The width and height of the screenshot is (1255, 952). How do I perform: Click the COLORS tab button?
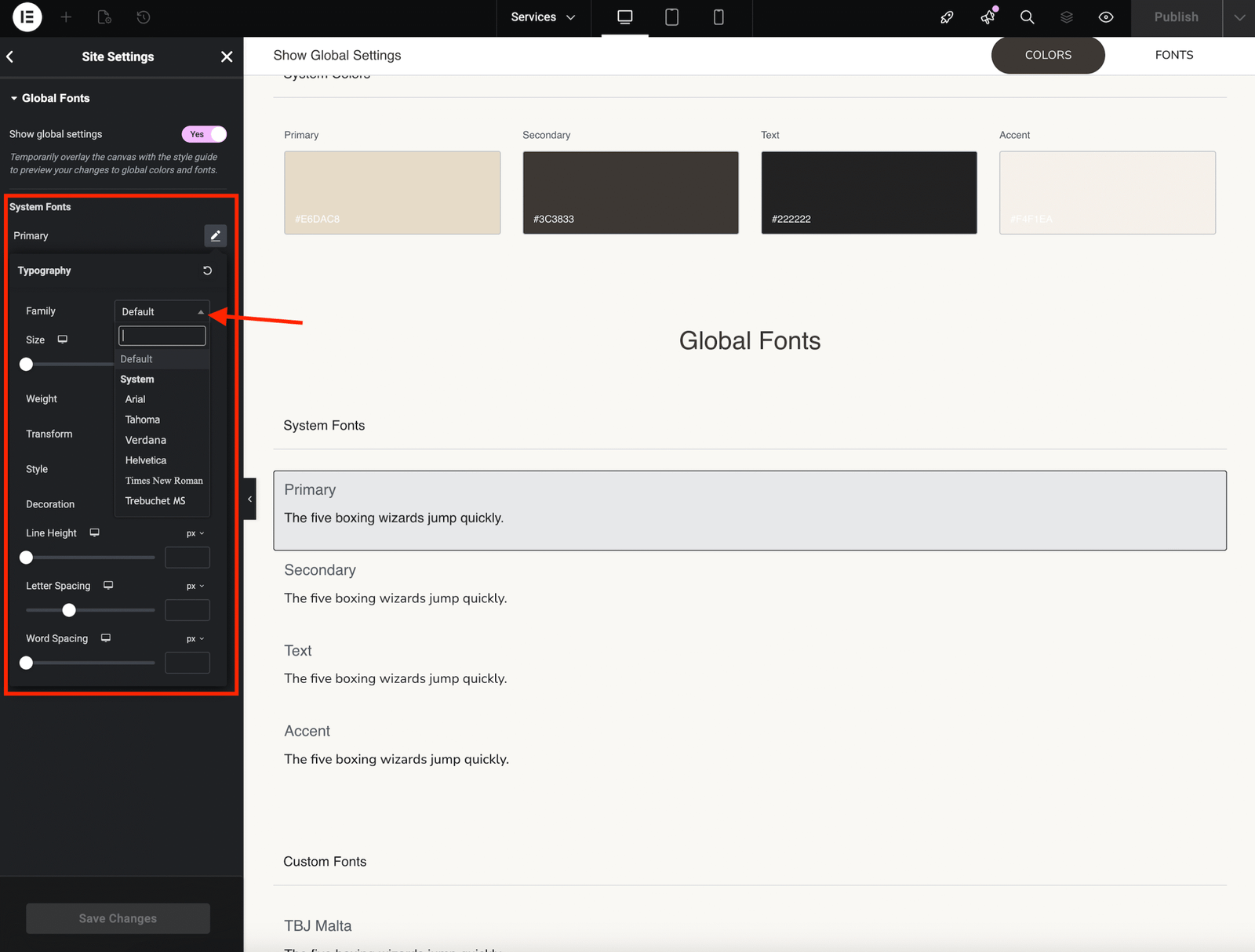1048,55
